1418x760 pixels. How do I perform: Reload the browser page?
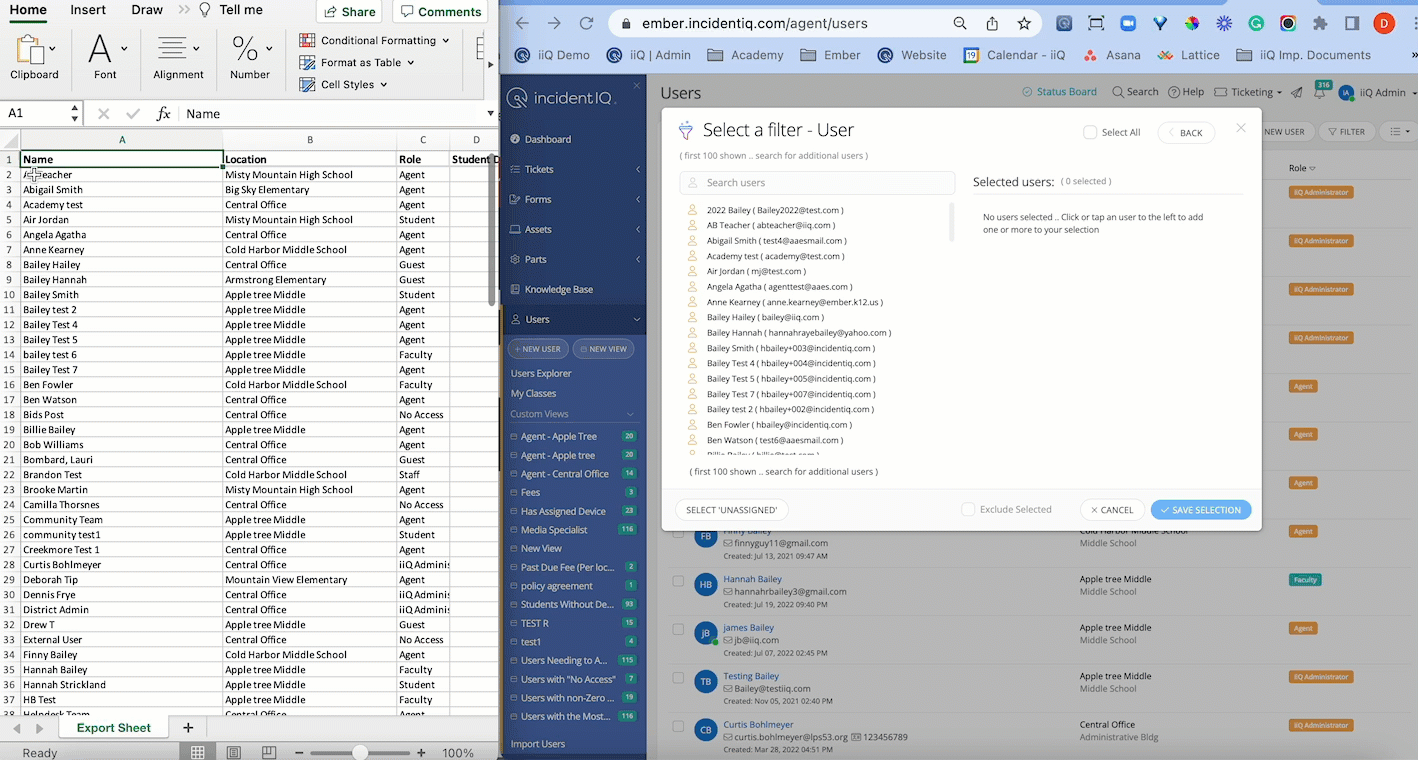(586, 23)
